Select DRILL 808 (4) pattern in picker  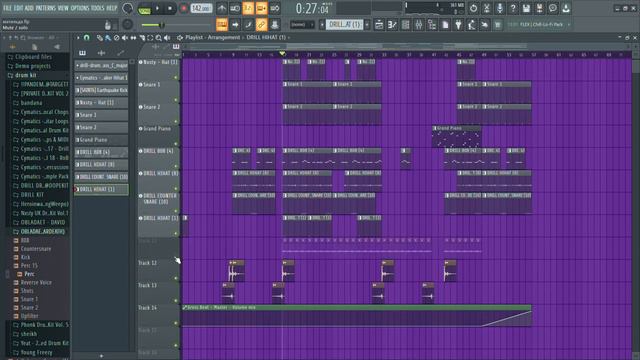[101, 152]
